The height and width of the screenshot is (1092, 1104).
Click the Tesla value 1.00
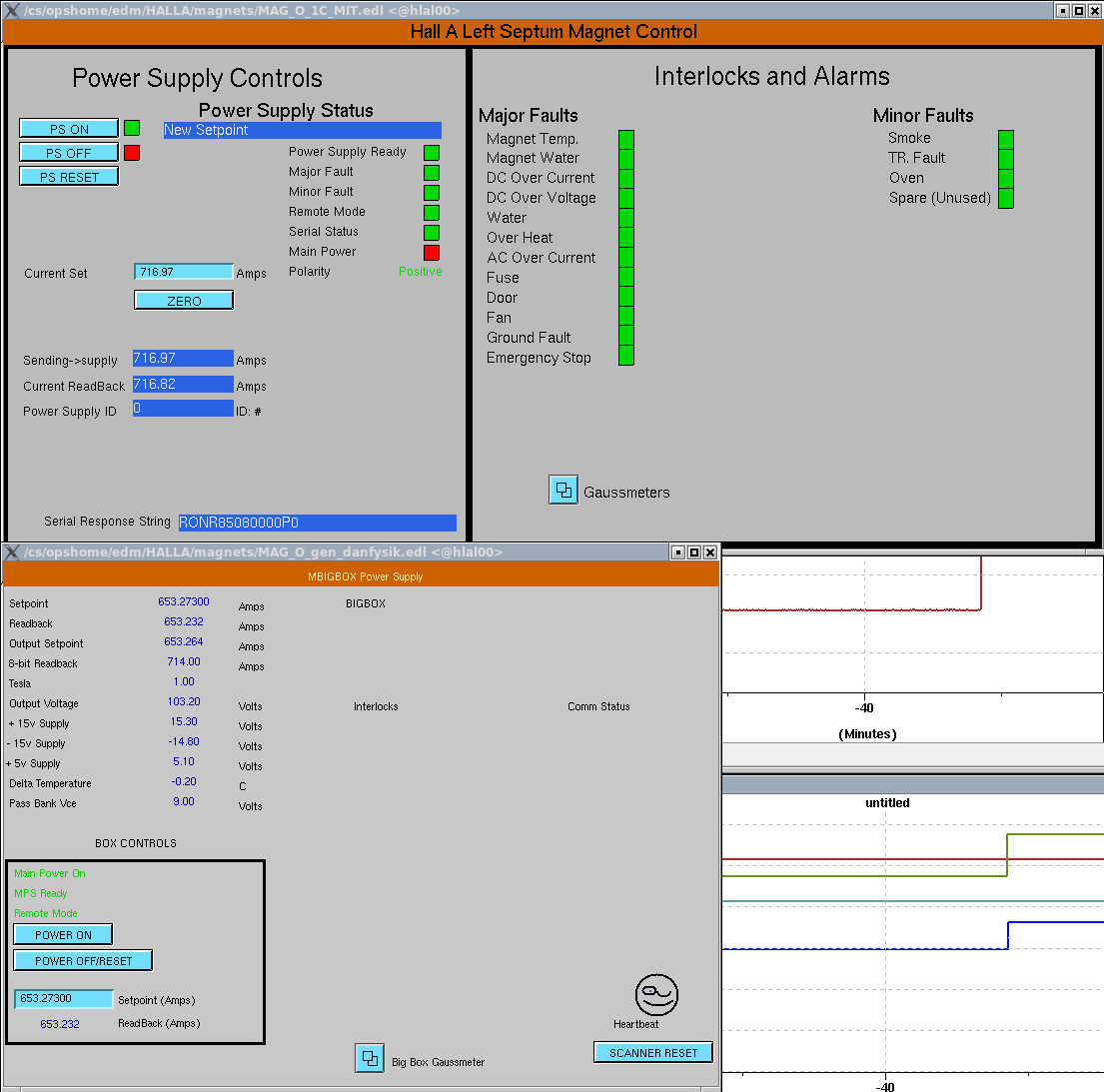click(184, 681)
